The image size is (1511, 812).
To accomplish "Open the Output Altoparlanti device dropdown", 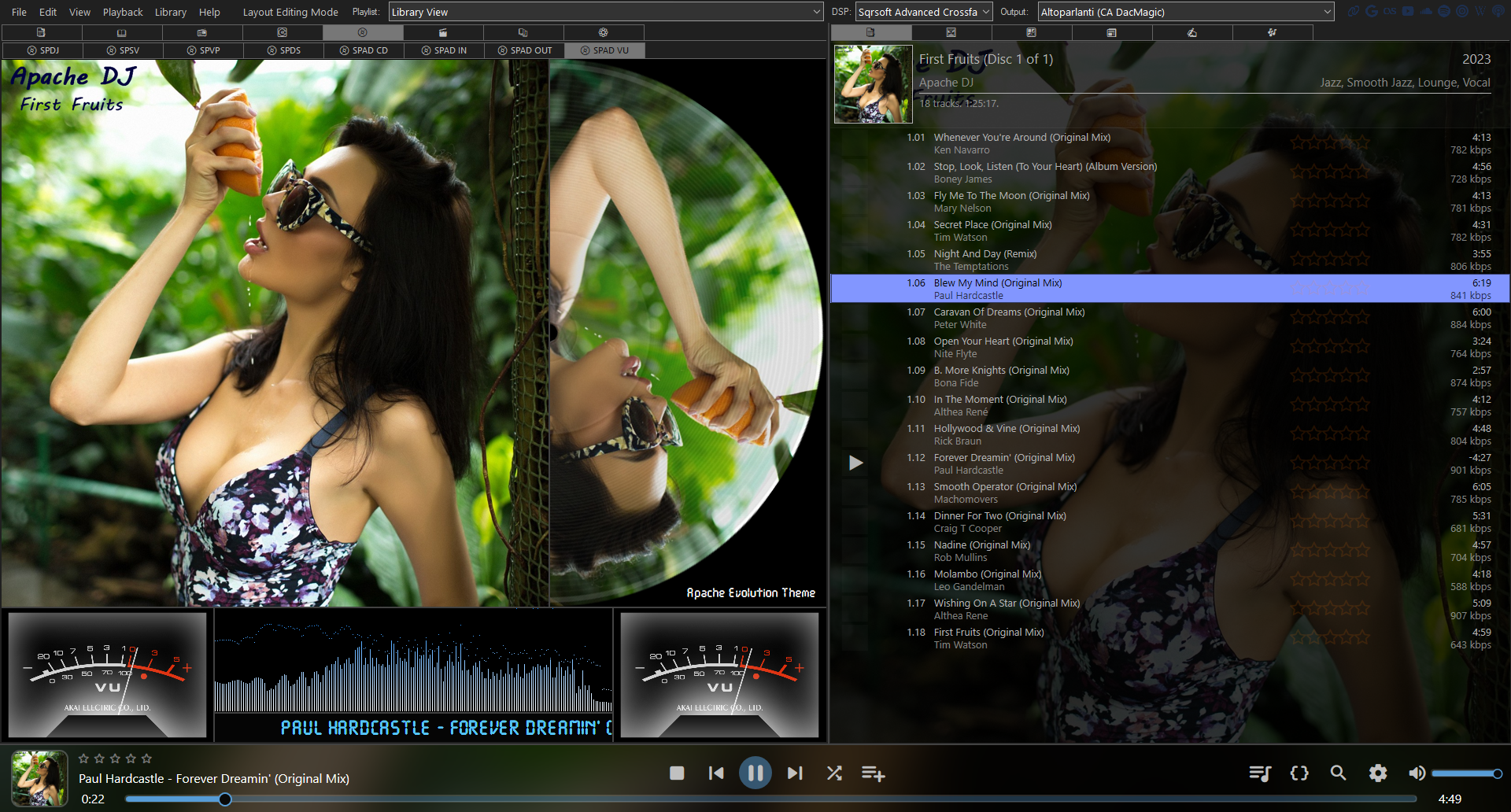I will click(1186, 12).
